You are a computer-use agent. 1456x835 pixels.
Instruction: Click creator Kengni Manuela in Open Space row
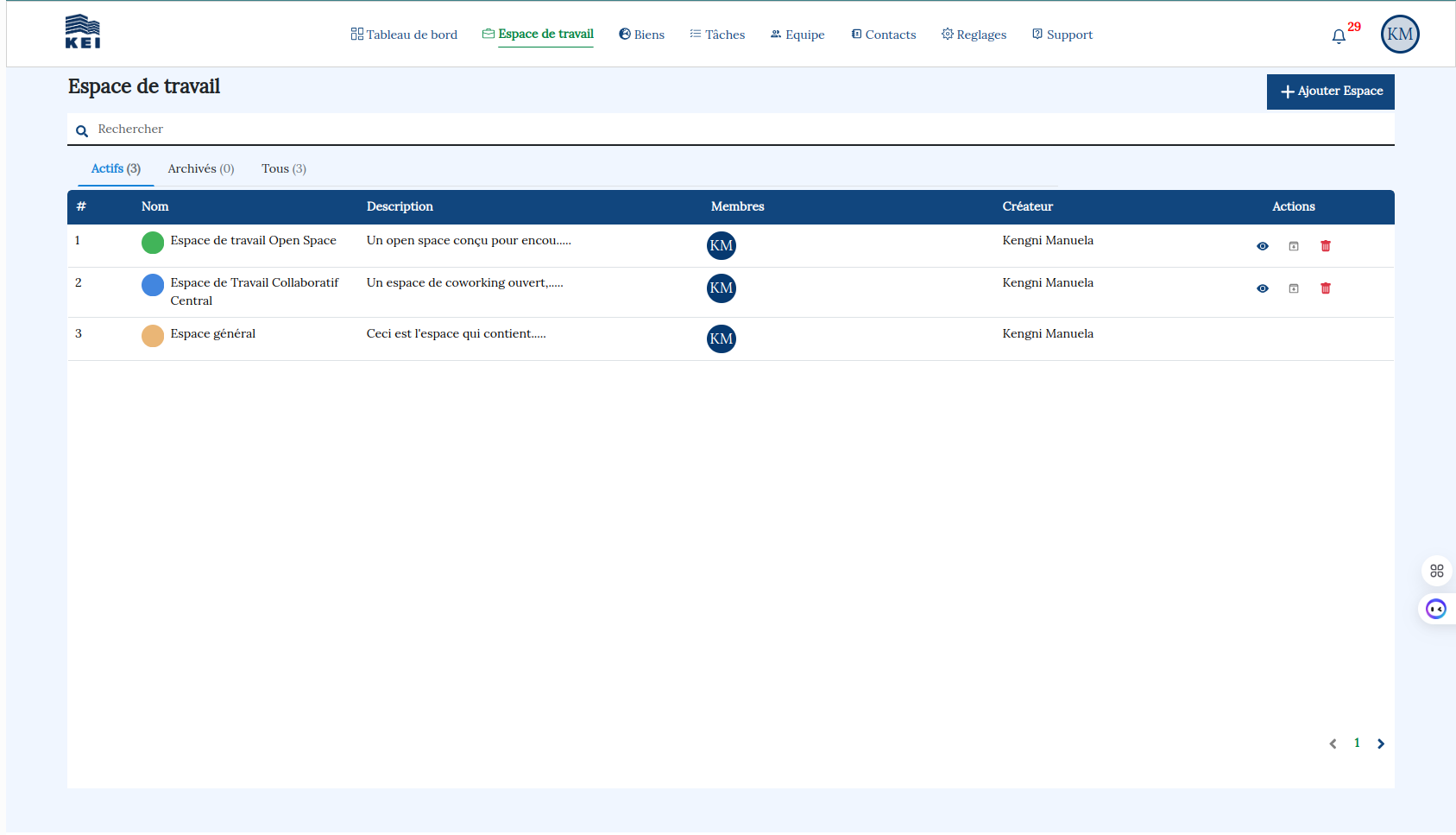pyautogui.click(x=1048, y=240)
